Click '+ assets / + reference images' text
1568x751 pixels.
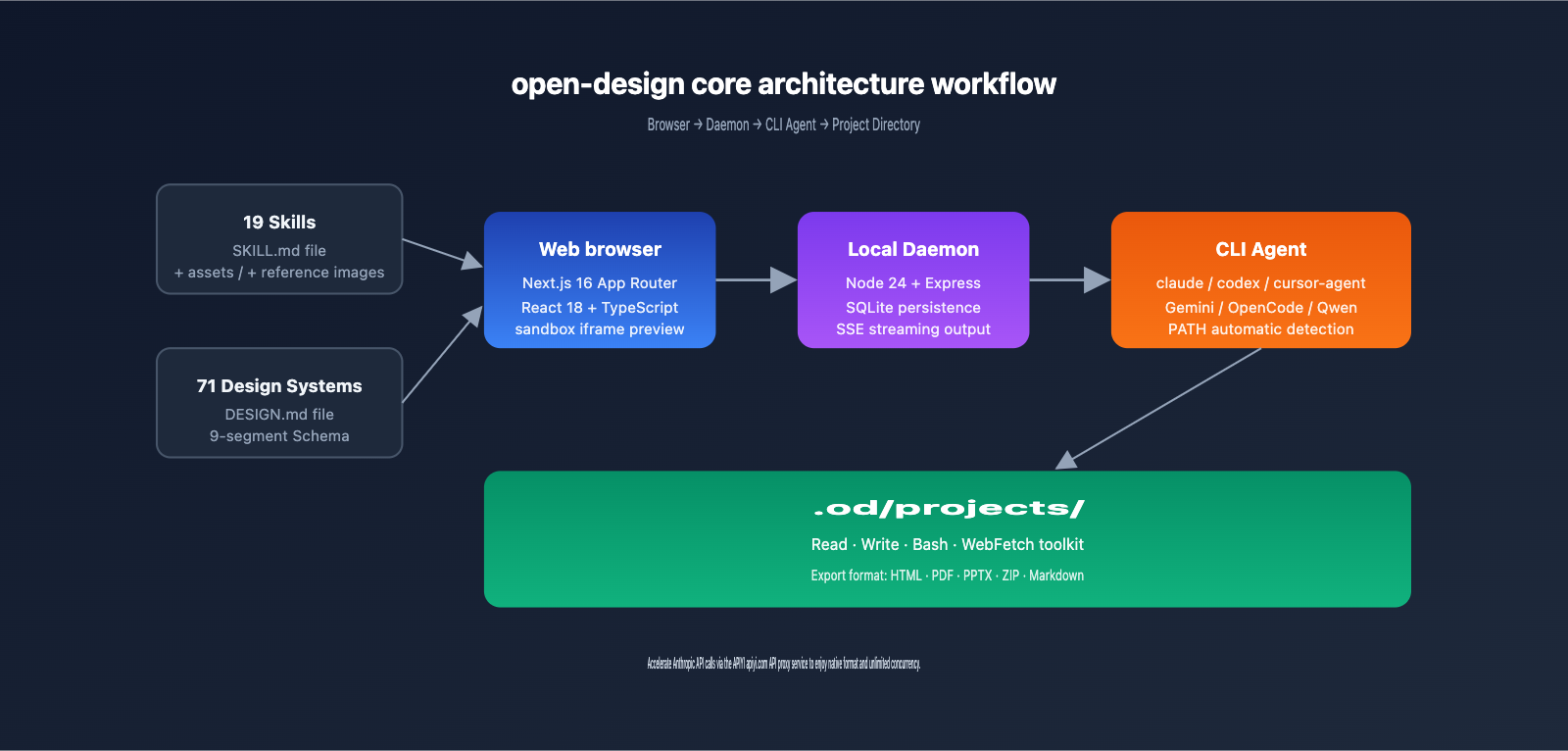click(x=279, y=273)
